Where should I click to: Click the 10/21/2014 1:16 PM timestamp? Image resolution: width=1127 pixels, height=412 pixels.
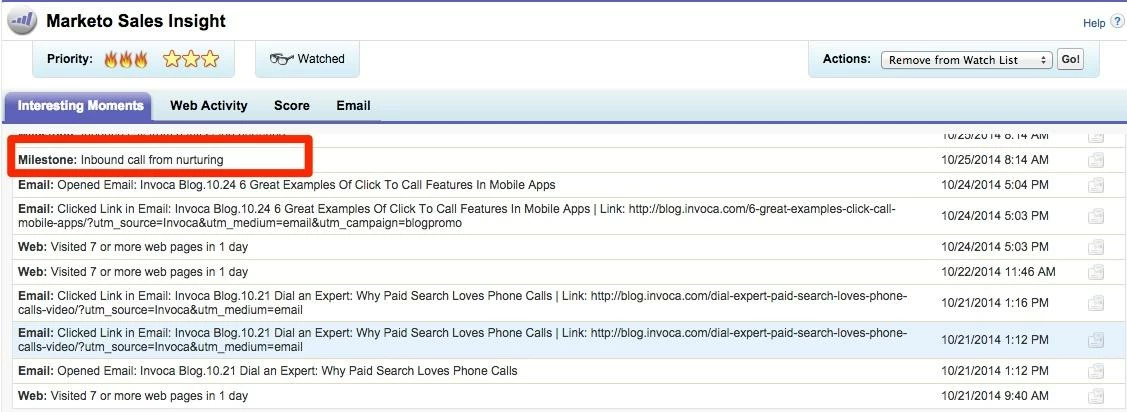pos(995,303)
